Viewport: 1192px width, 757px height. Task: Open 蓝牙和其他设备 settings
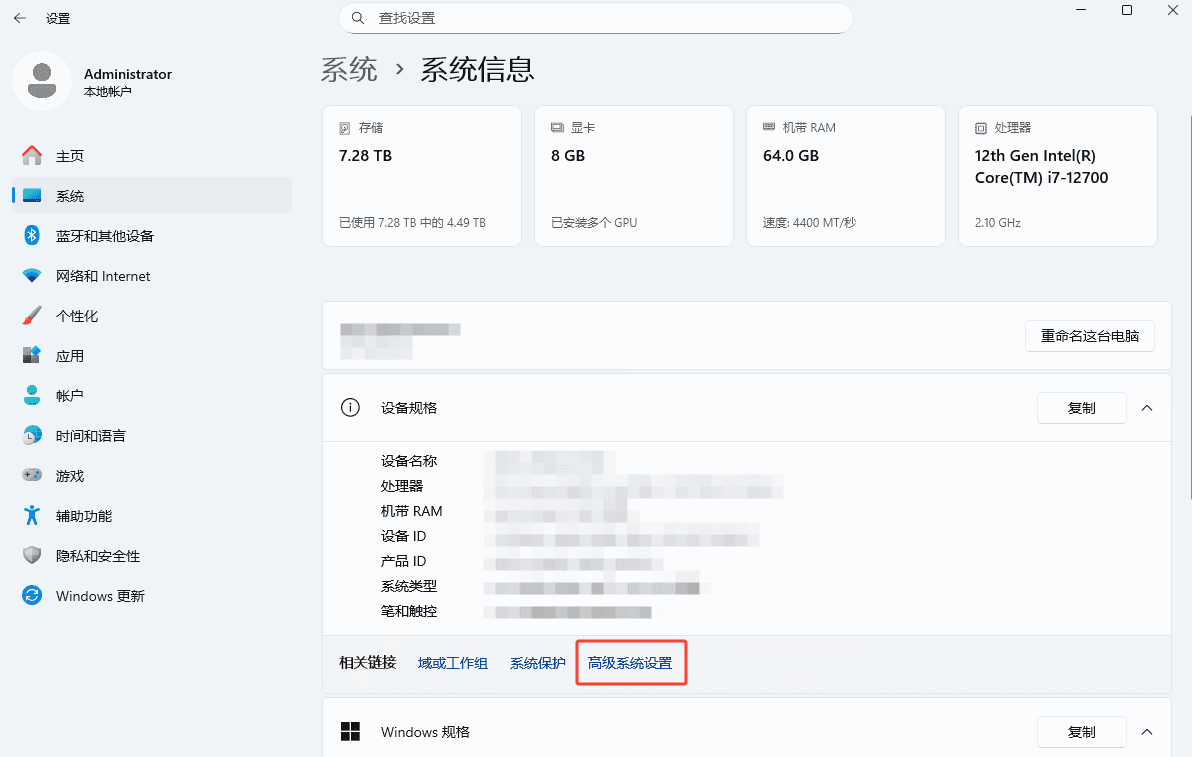pos(152,236)
